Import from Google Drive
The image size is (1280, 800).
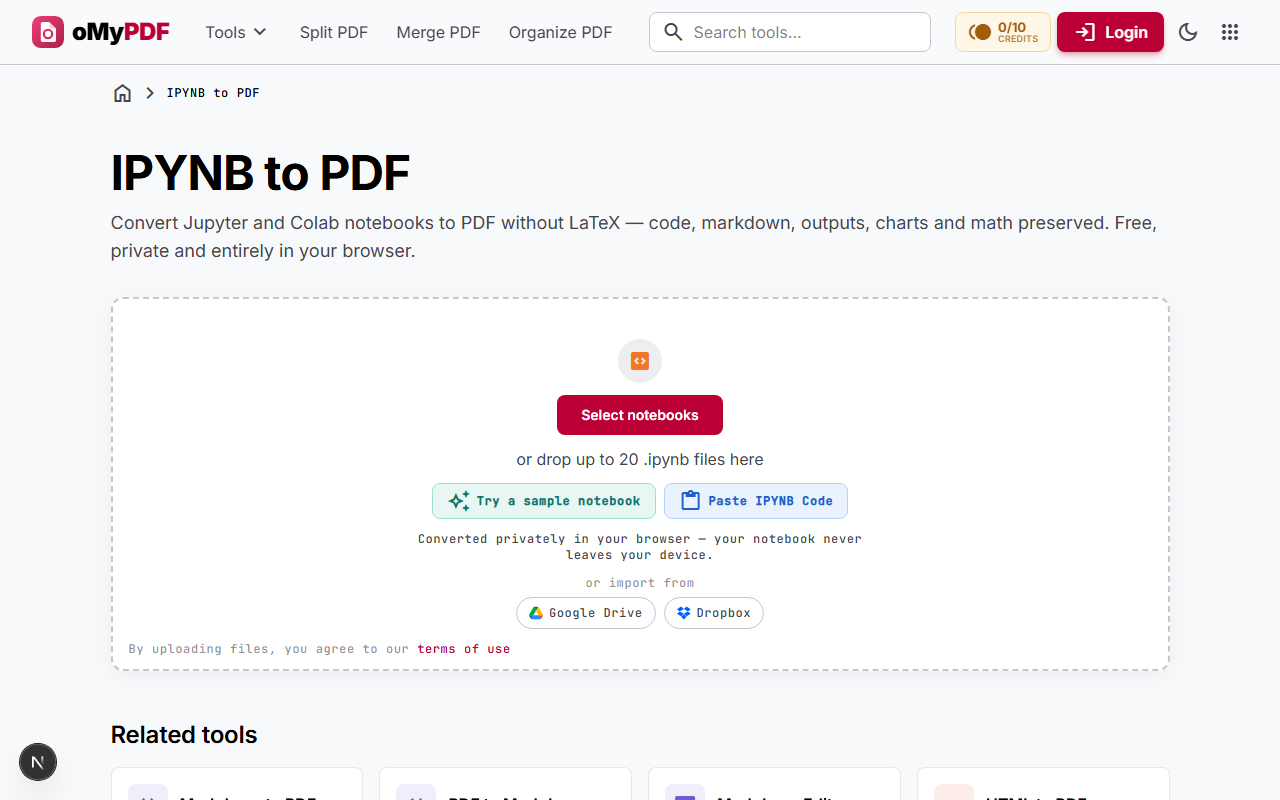pos(586,613)
